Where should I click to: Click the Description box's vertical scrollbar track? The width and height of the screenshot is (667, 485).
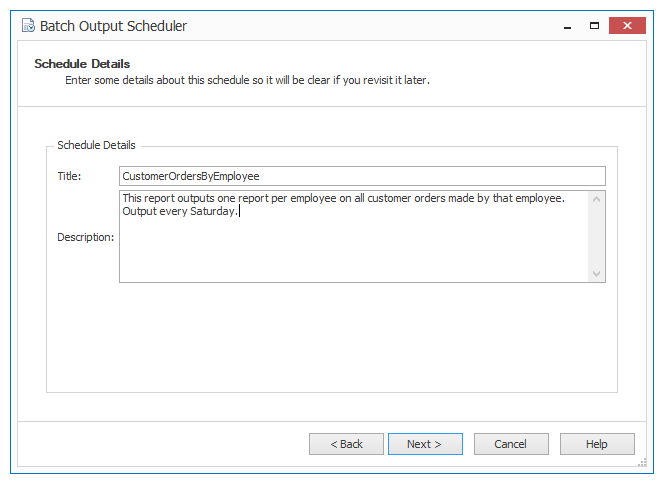[x=596, y=237]
